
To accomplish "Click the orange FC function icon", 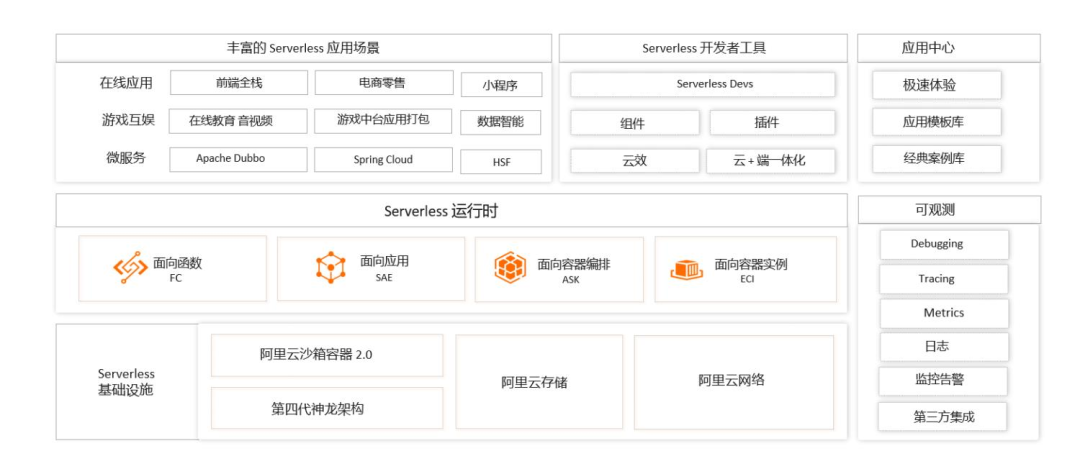I will tap(130, 268).
